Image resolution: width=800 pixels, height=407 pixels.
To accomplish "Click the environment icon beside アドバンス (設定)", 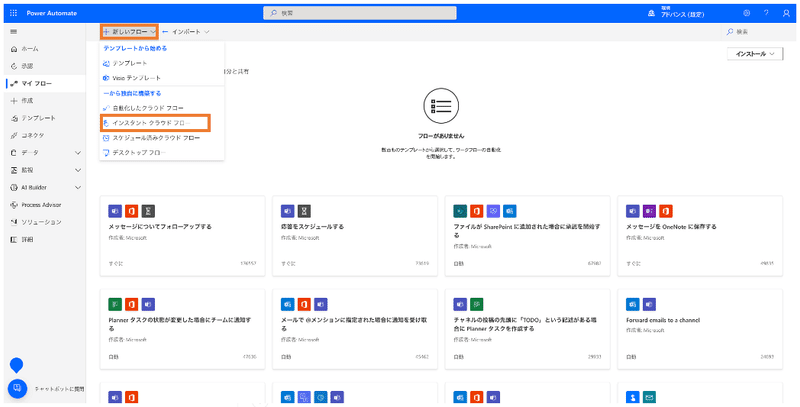I will (x=652, y=13).
